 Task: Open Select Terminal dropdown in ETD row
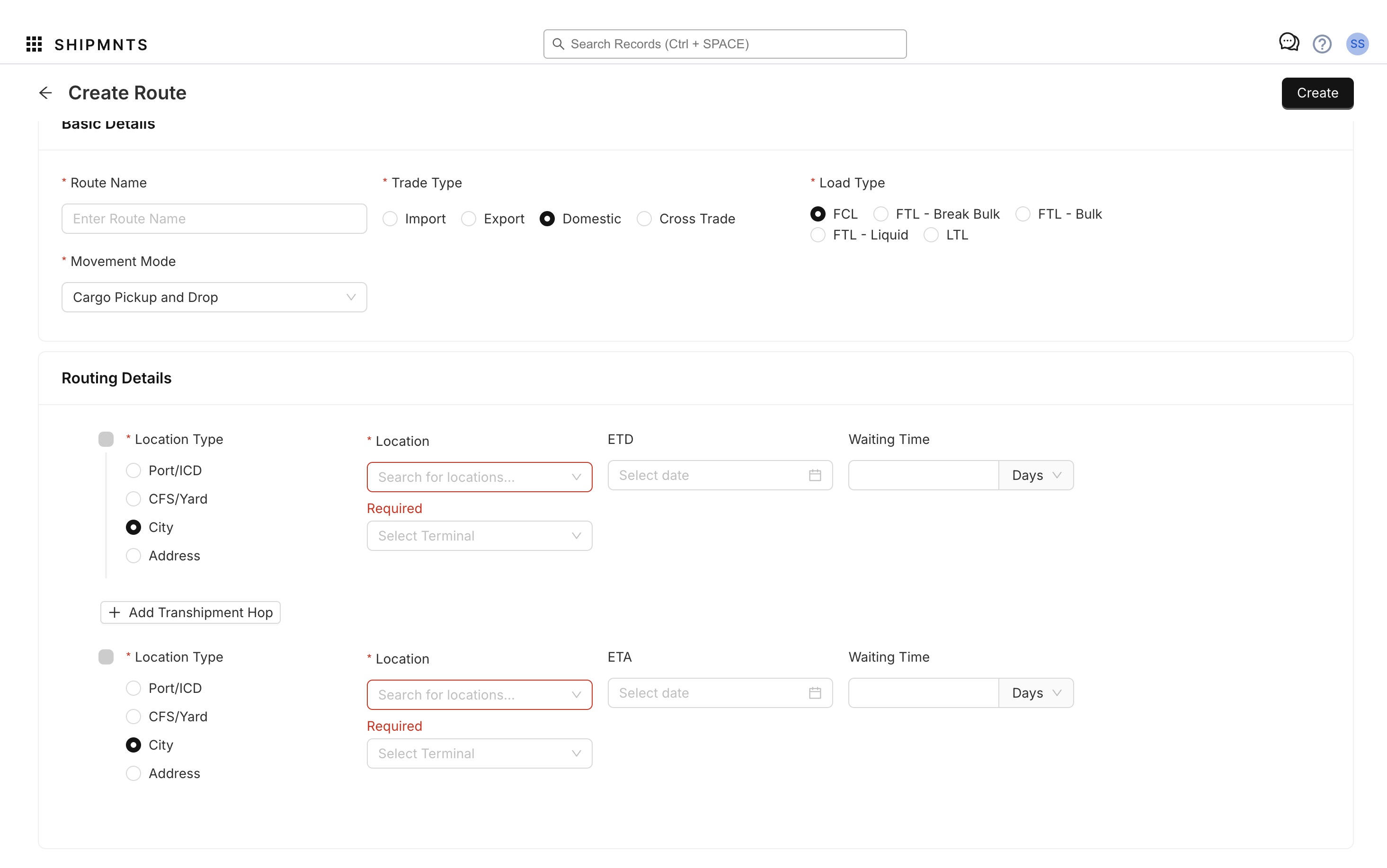[x=480, y=536]
